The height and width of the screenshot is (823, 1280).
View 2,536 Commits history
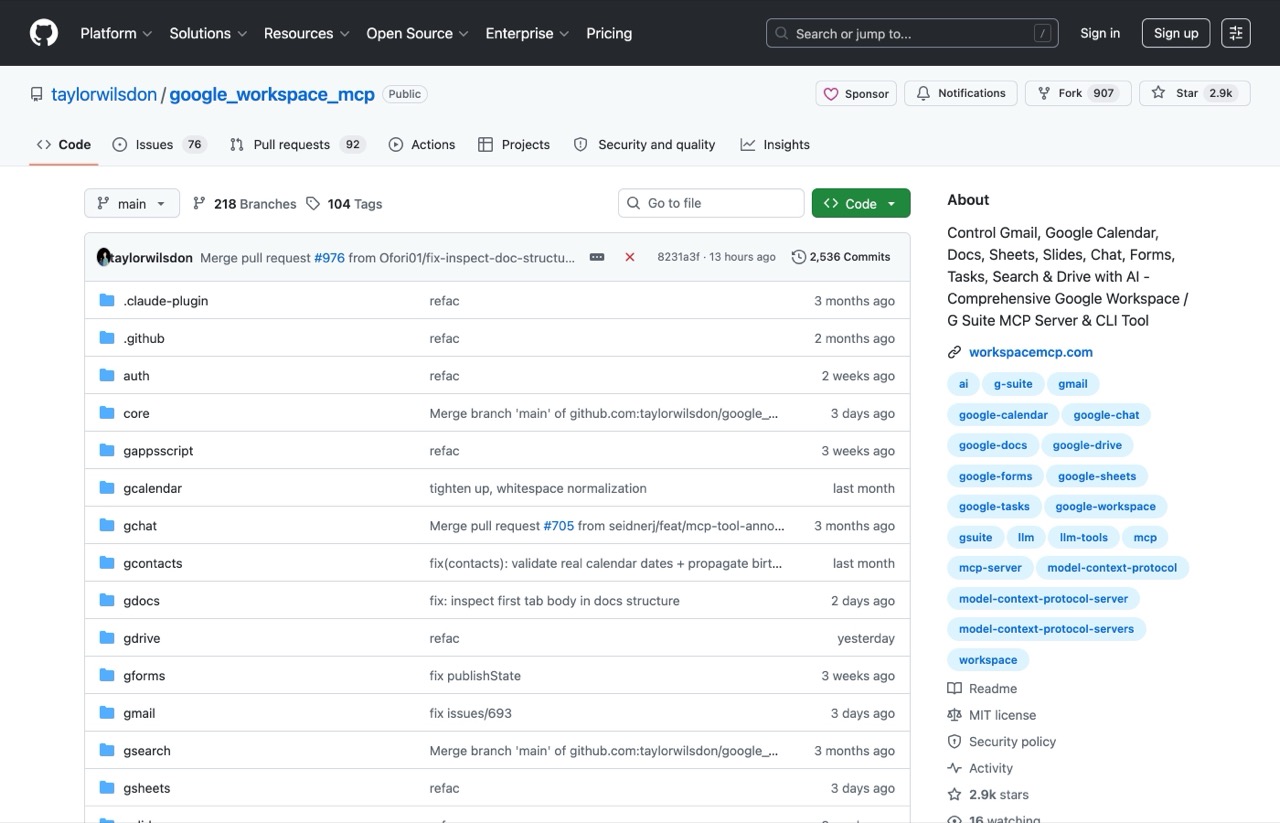[x=841, y=257]
